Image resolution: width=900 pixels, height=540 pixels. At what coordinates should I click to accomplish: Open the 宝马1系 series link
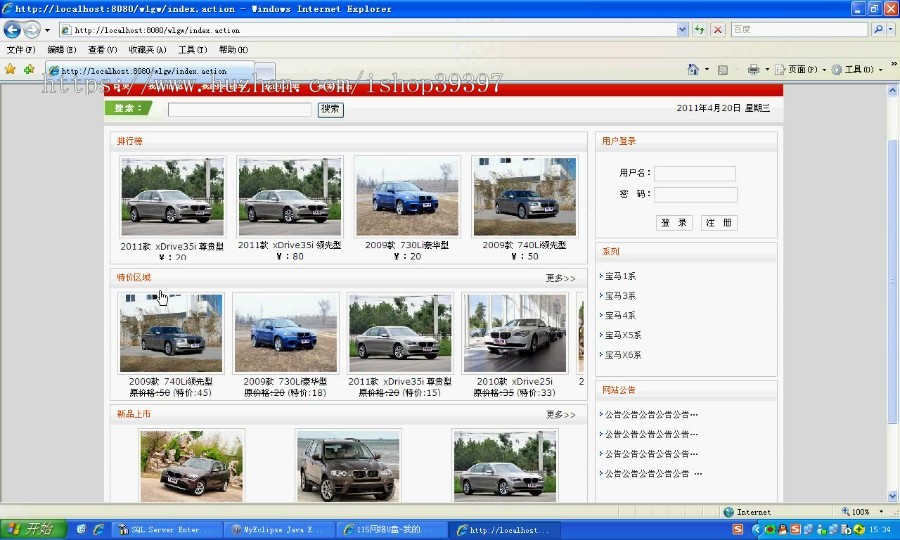coord(620,276)
